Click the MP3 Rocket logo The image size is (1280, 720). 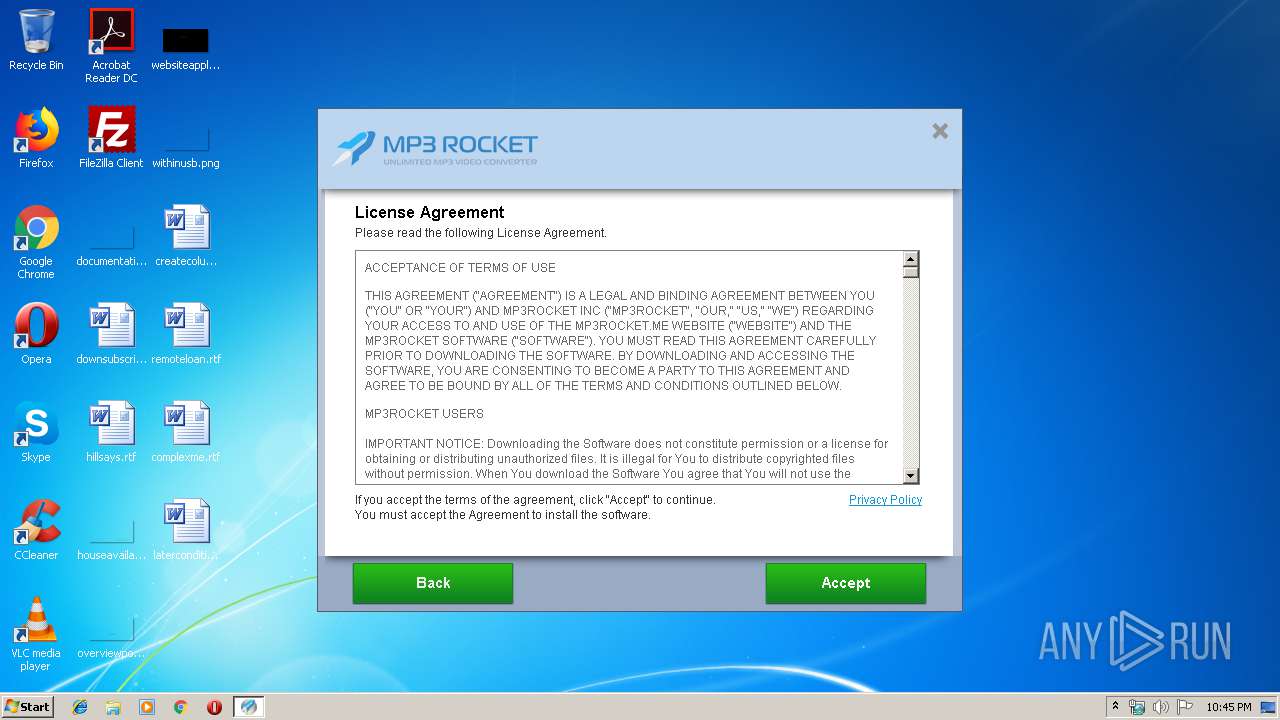pyautogui.click(x=436, y=148)
